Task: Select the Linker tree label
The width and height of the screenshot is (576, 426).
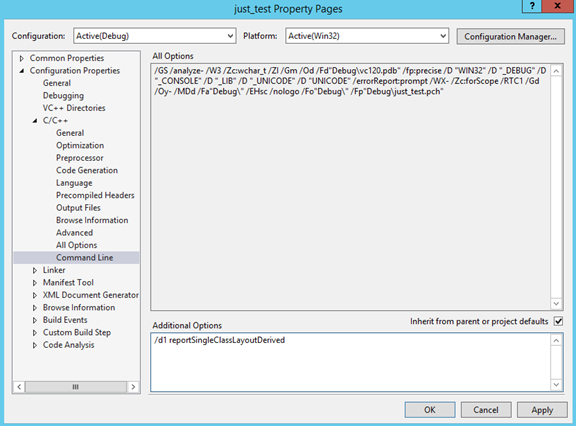Action: (x=54, y=270)
